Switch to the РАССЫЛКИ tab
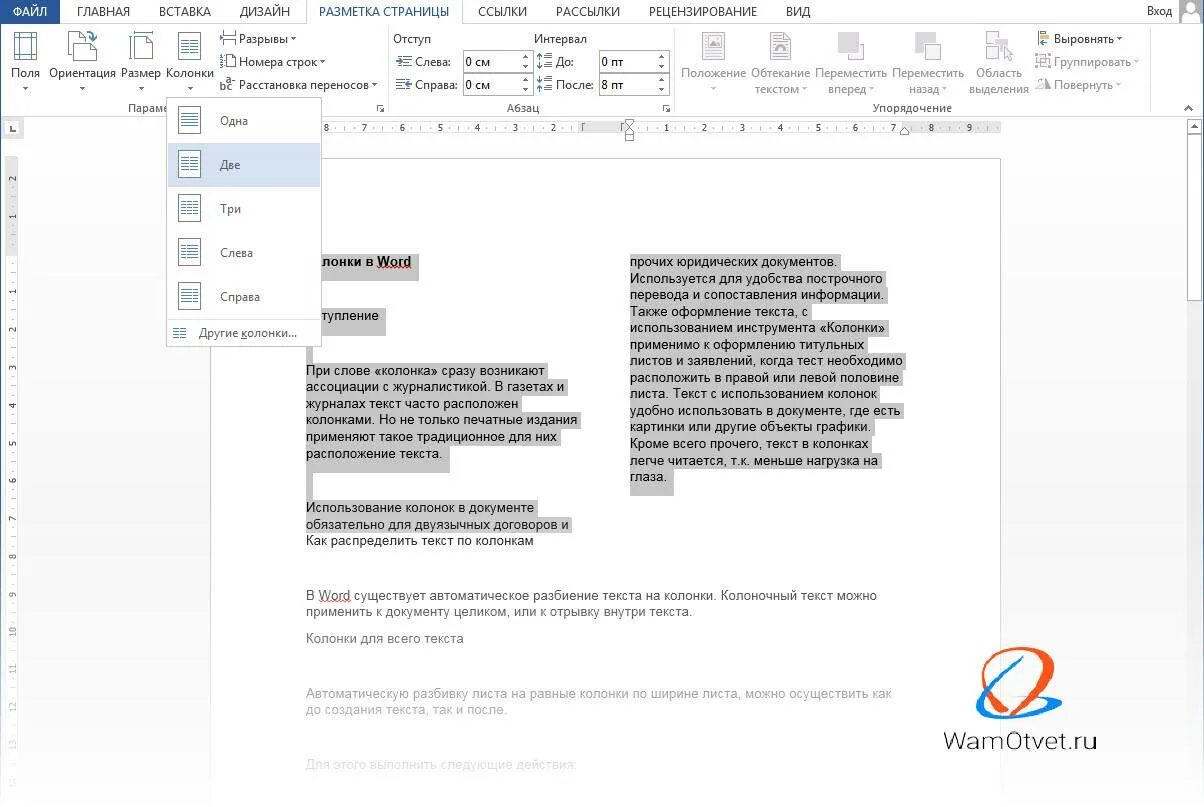This screenshot has width=1204, height=807. point(588,12)
